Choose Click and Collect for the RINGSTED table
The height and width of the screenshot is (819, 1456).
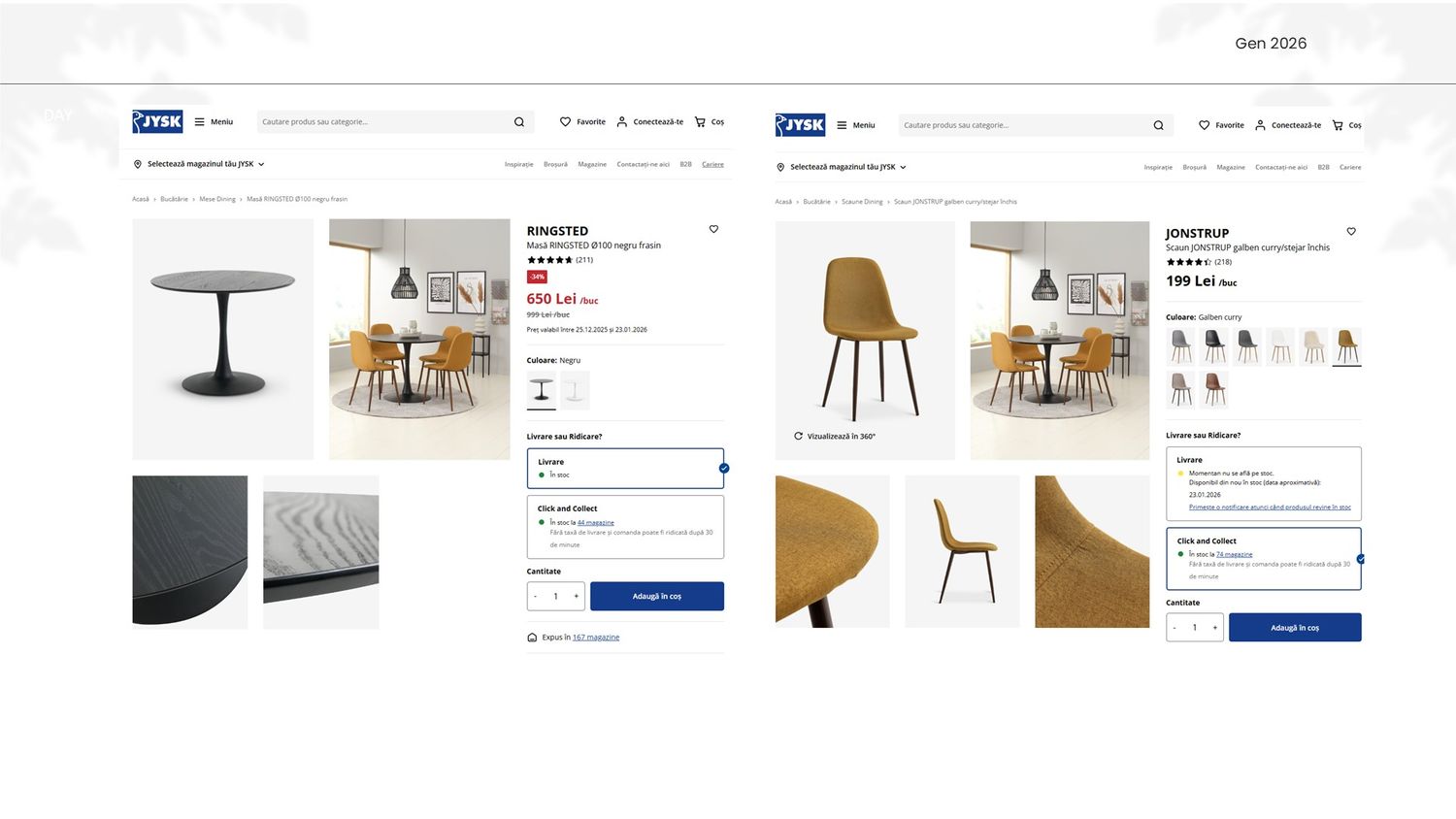pyautogui.click(x=625, y=527)
